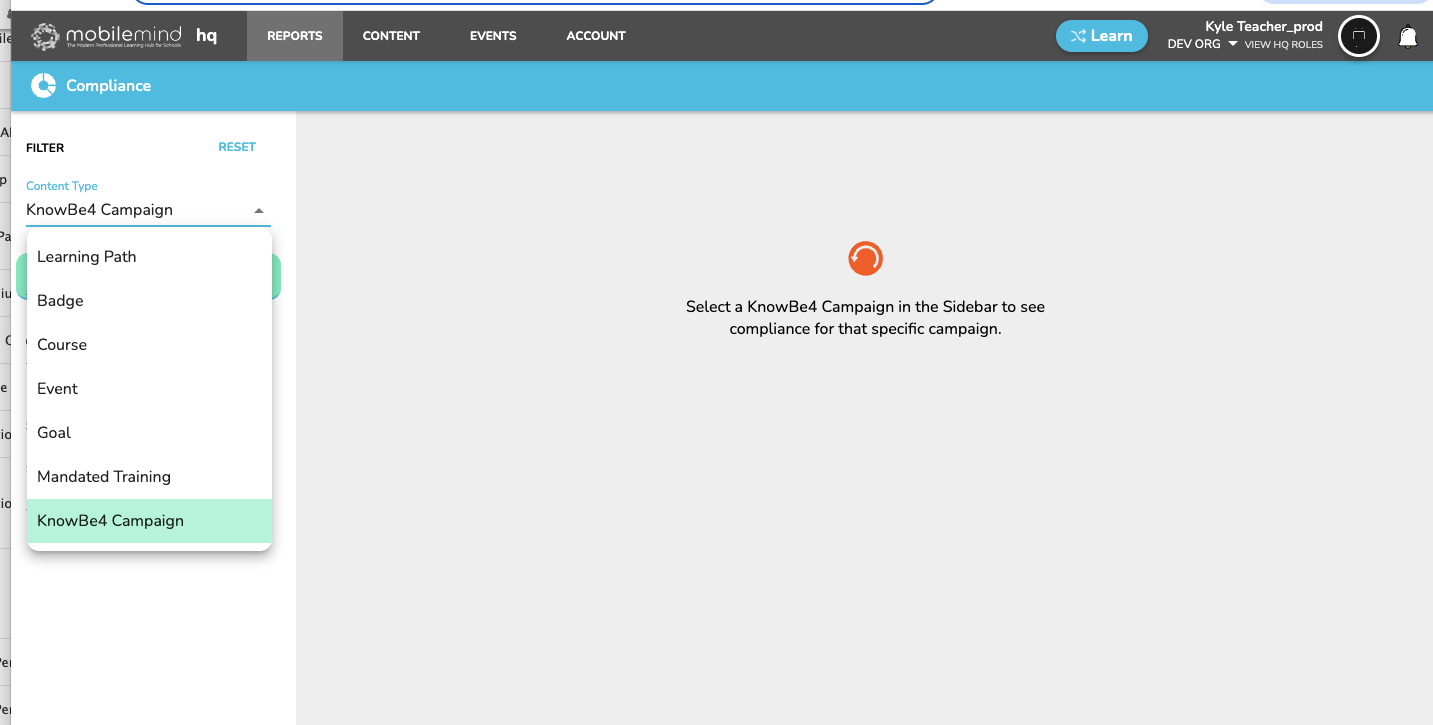The height and width of the screenshot is (725, 1433).
Task: Click the VIEW HQ ROLES link
Action: (x=1283, y=45)
